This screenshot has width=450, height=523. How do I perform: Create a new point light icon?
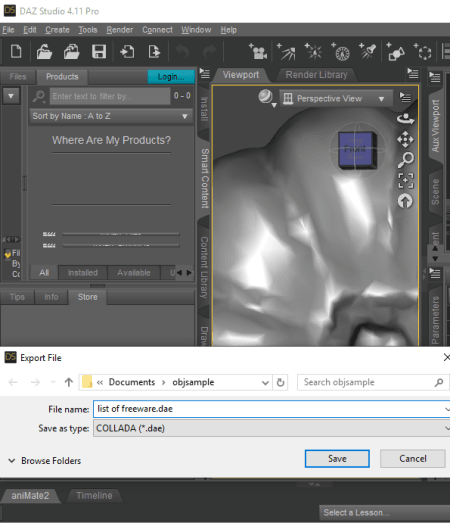[313, 51]
